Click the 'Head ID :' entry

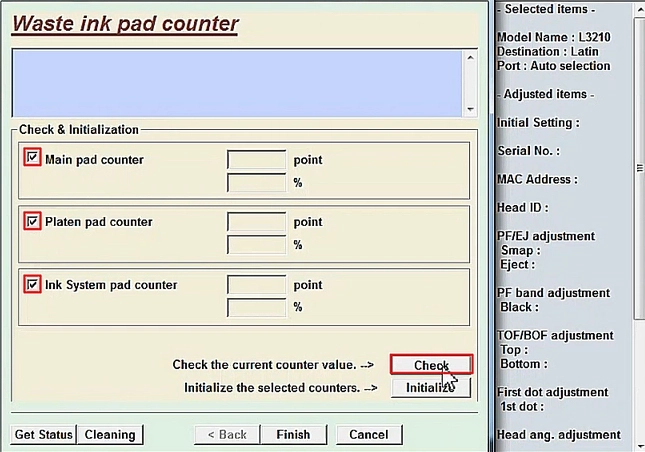click(x=522, y=208)
